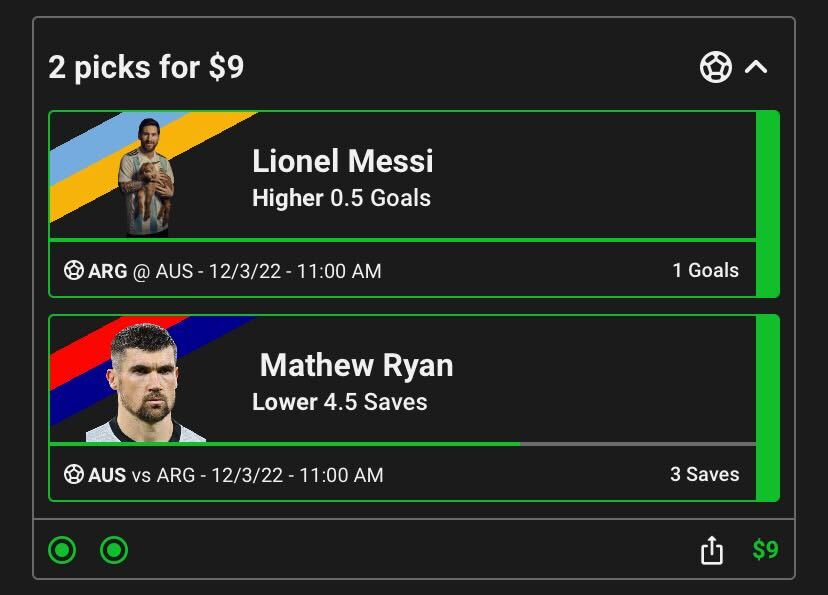Image resolution: width=828 pixels, height=595 pixels.
Task: Select the Lionel Messi name
Action: 342,161
